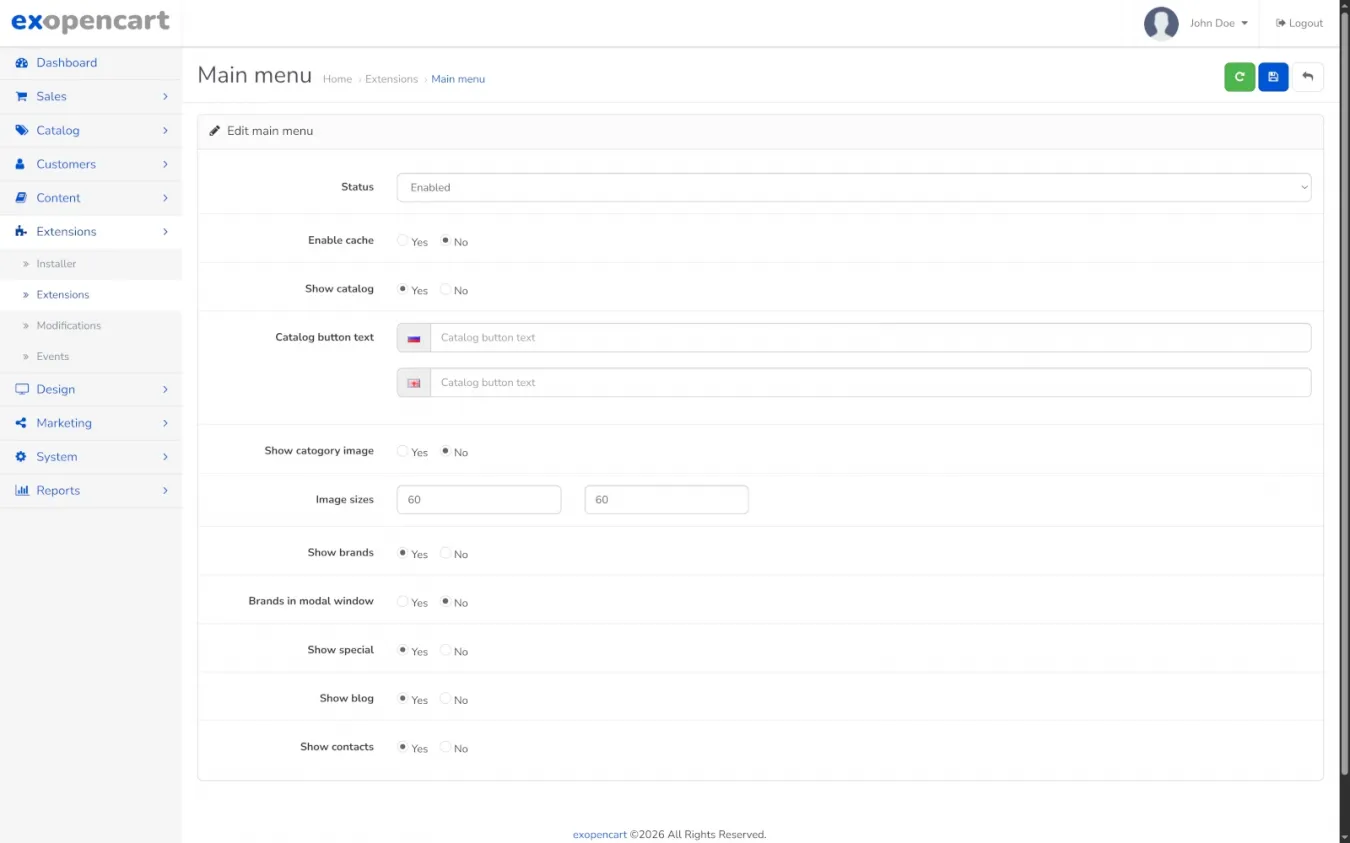Screen dimensions: 1350x843
Task: Go to the Extensions breadcrumb link
Action: [x=391, y=79]
